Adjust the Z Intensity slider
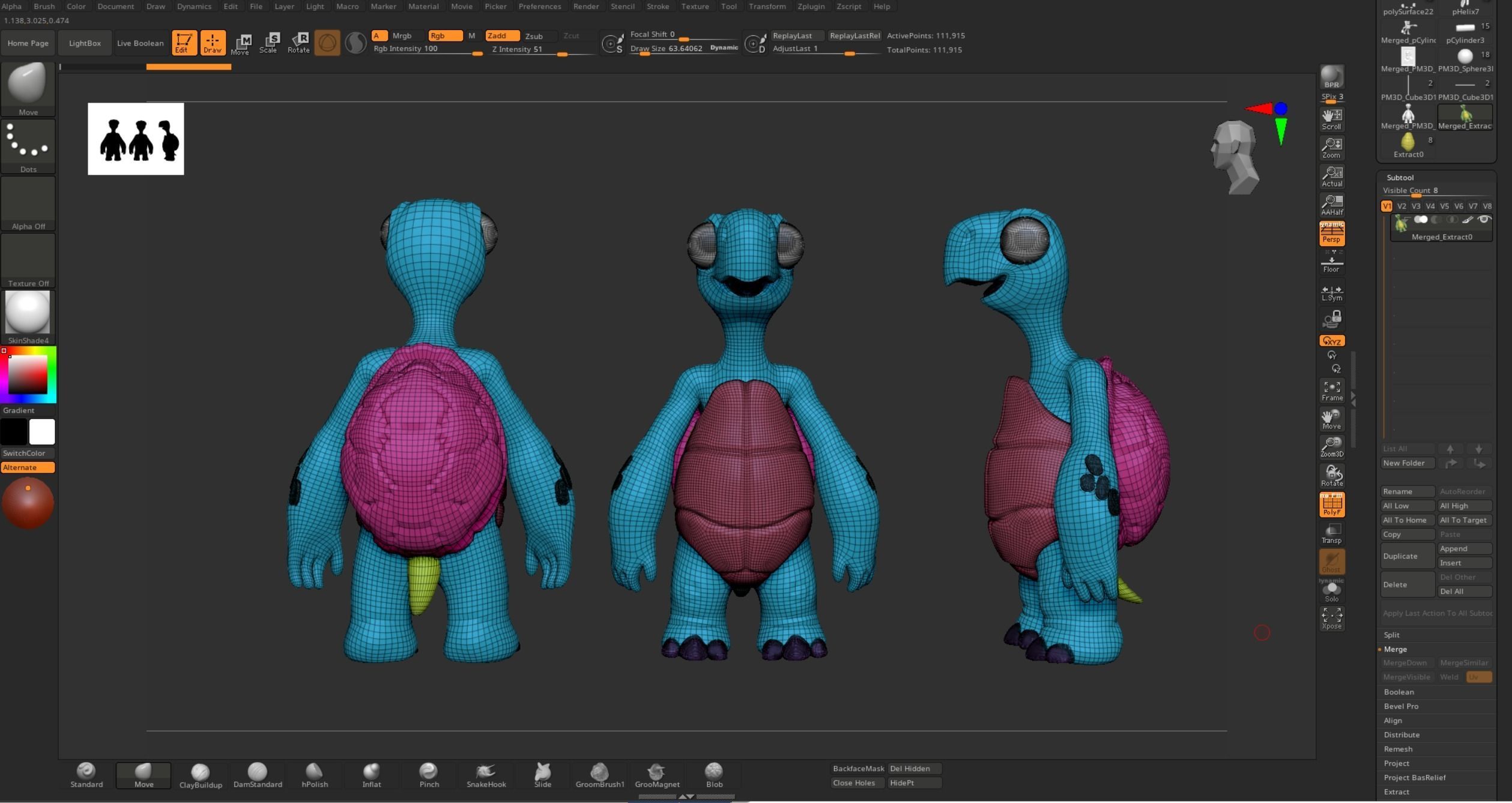The image size is (1512, 803). click(543, 50)
